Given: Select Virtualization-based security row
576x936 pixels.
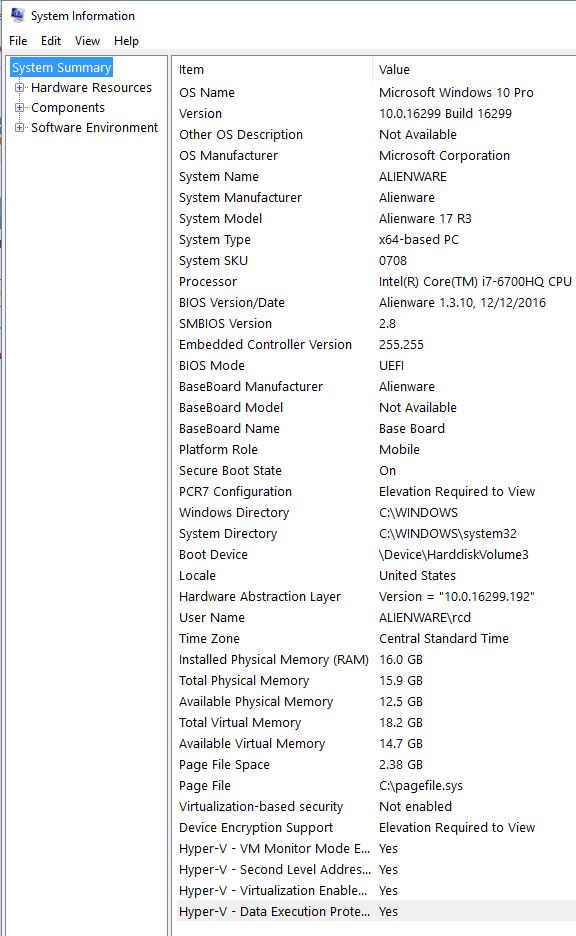Looking at the screenshot, I should tap(374, 806).
